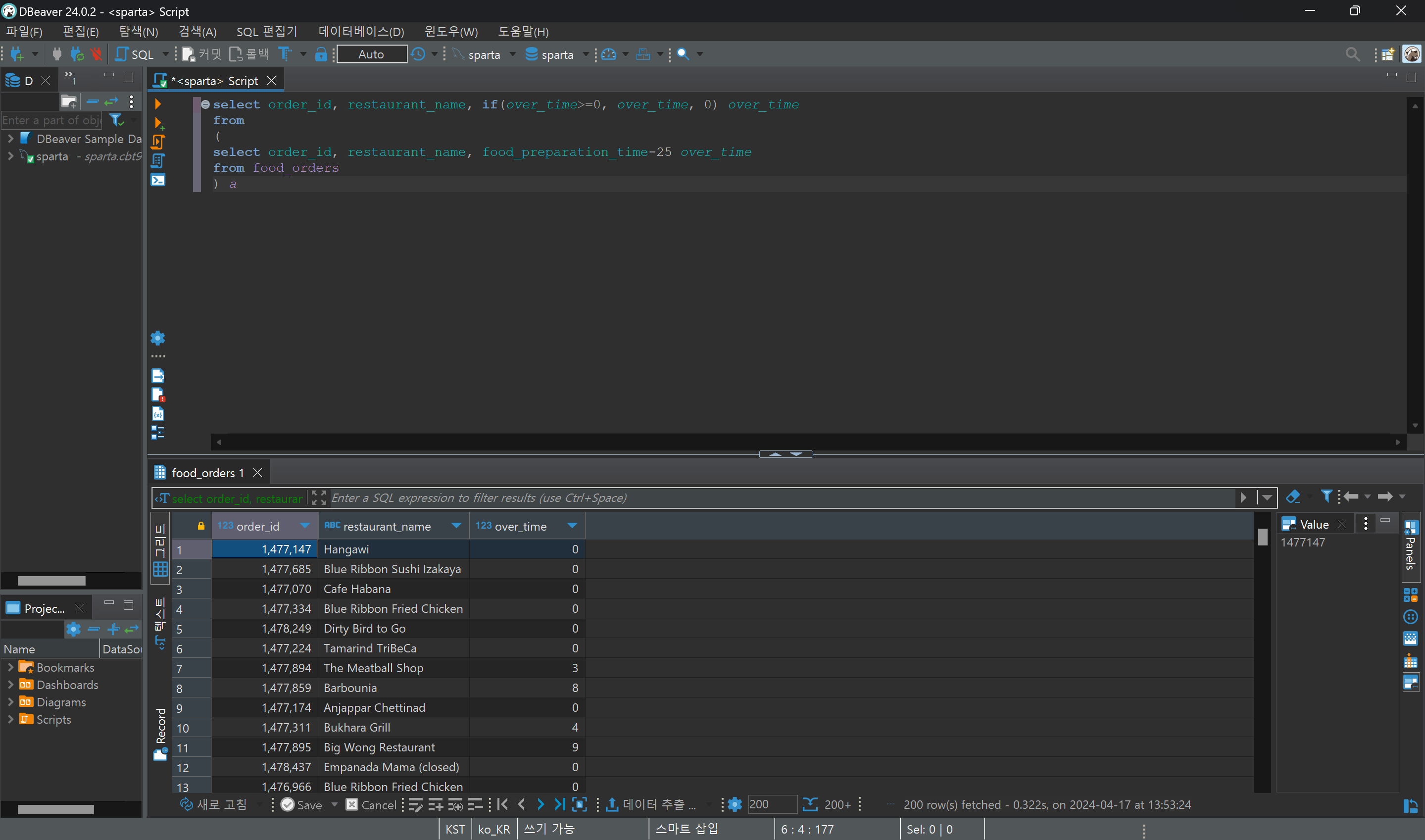
Task: Open the SQL console terminal icon
Action: (x=158, y=180)
